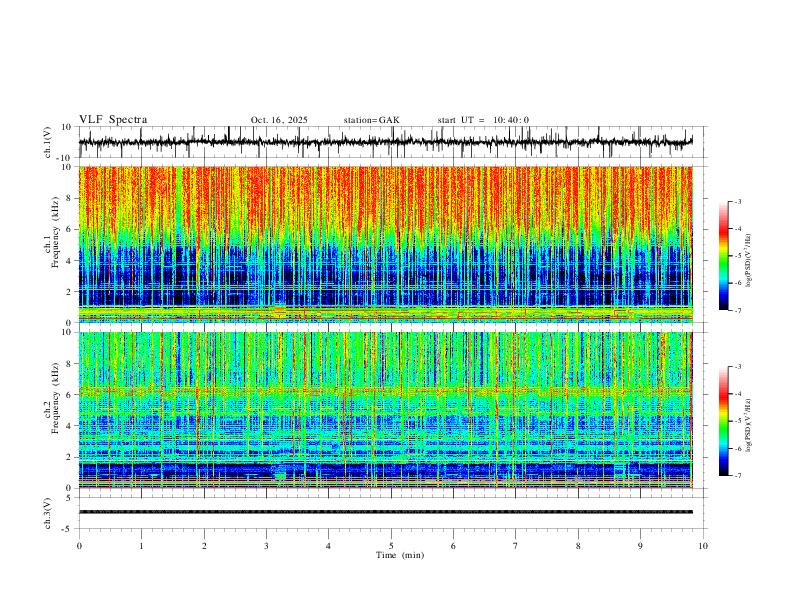Select the 'start UT = 10:40:0' text
Screen dimensions: 792x612
[483, 120]
